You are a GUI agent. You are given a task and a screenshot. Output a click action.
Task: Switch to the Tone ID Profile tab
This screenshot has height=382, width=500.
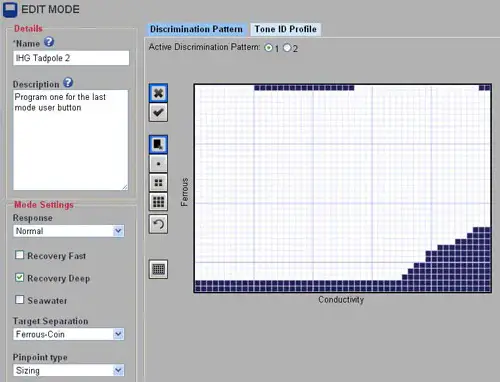[x=286, y=29]
